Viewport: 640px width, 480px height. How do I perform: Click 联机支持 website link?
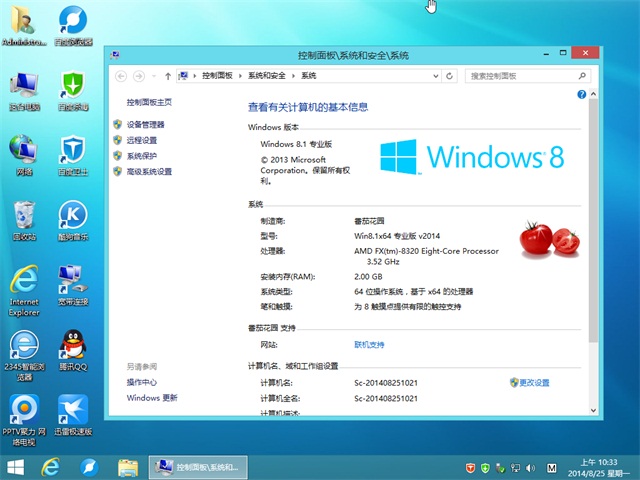(369, 344)
